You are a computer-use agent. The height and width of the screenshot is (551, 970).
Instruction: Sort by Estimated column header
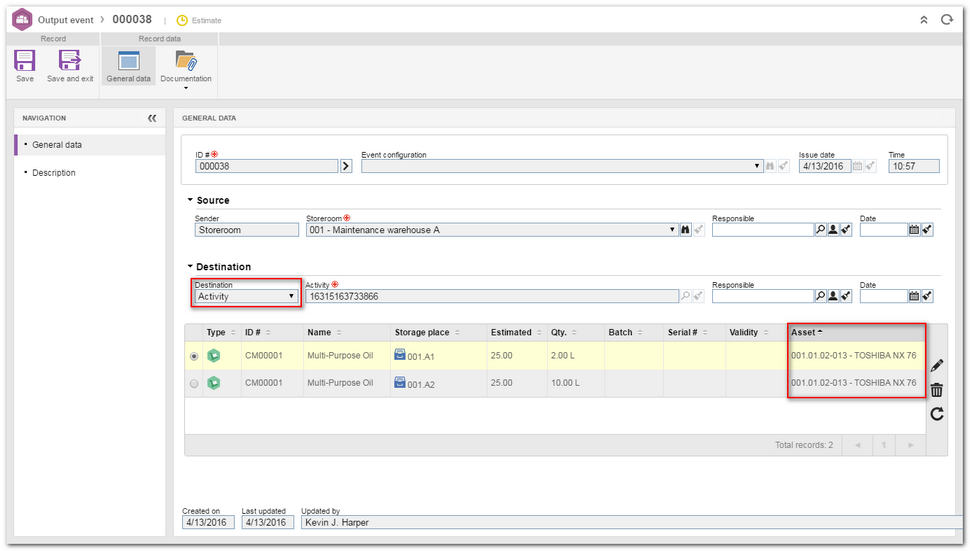coord(517,332)
